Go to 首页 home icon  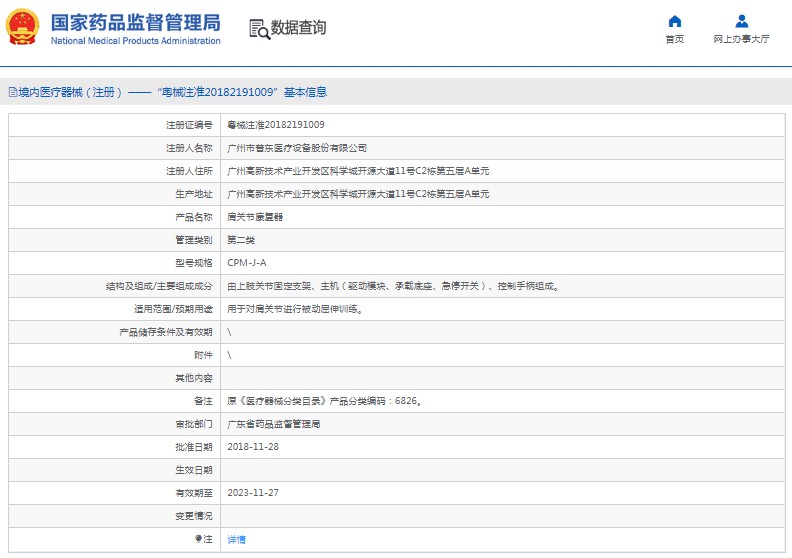pyautogui.click(x=674, y=21)
